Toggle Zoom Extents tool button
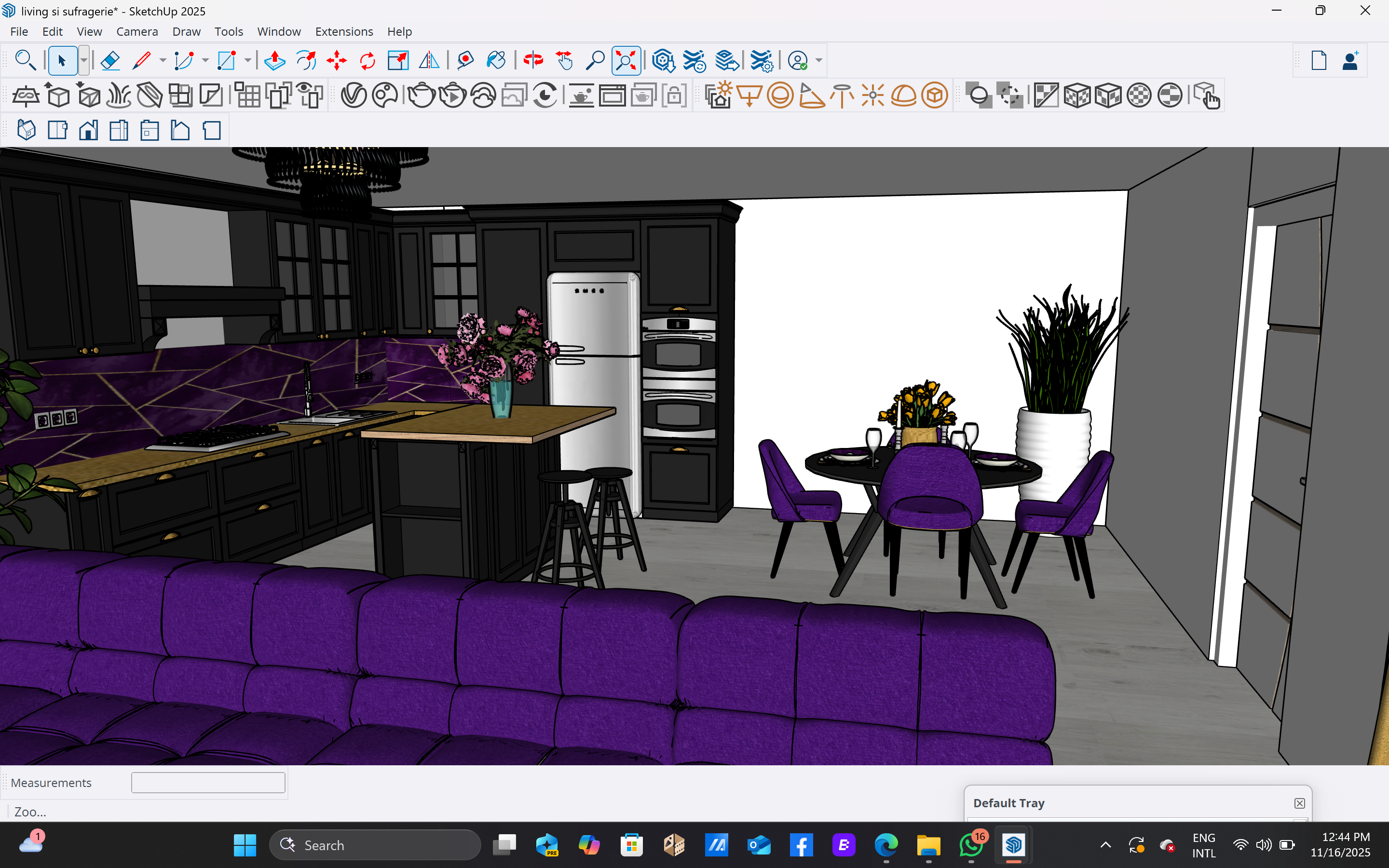 626,60
